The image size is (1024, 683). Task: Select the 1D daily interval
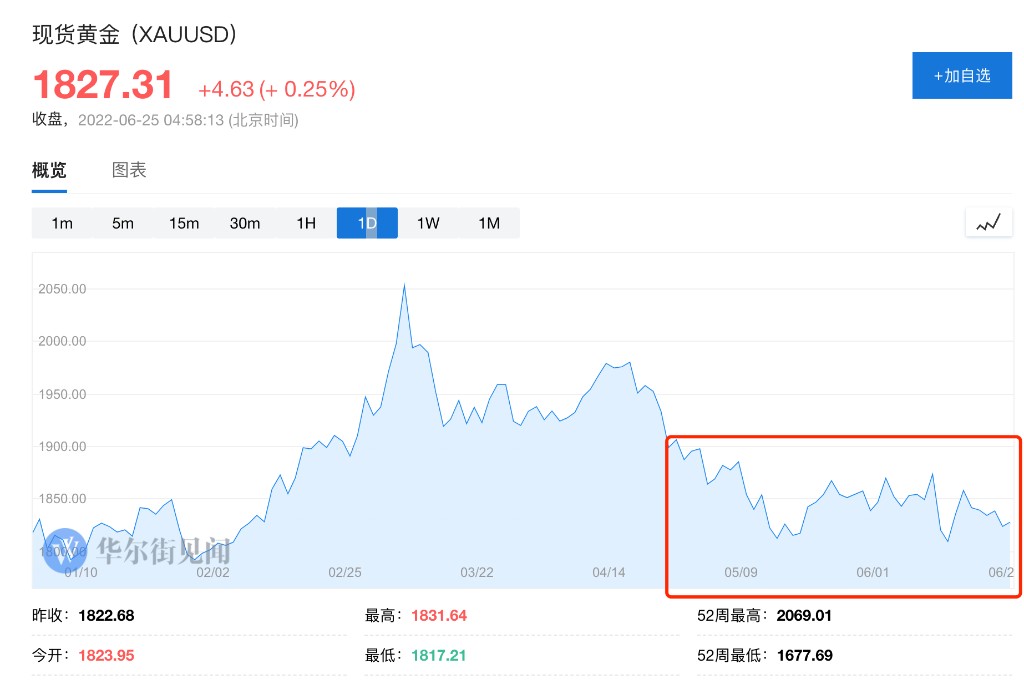pos(367,223)
